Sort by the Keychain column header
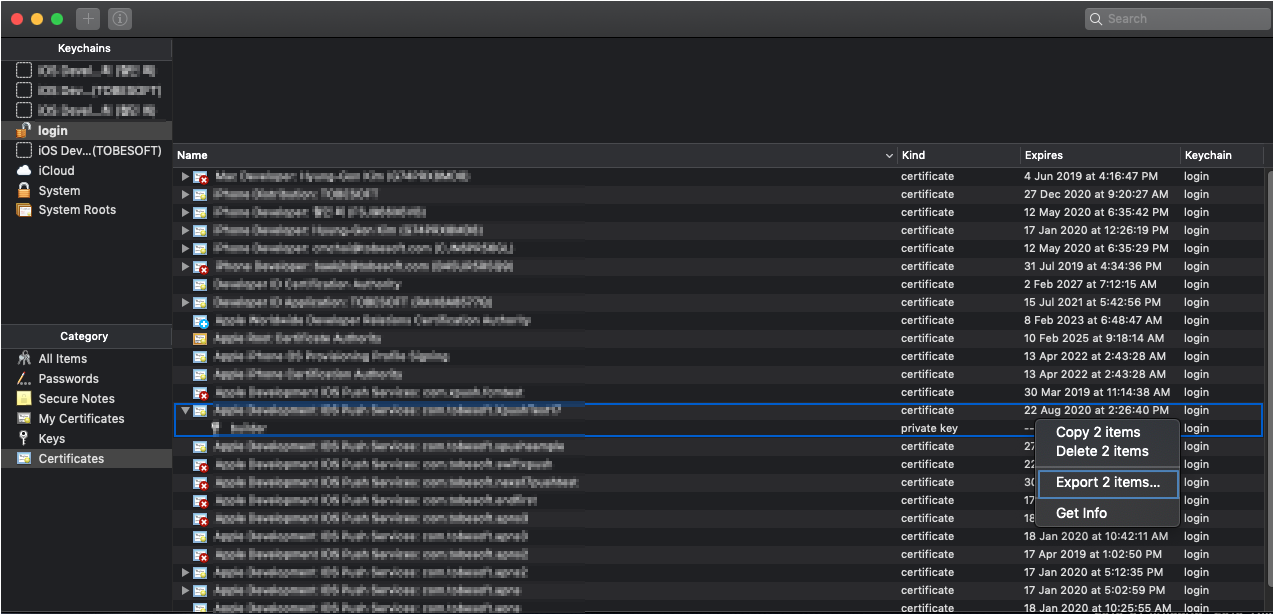1274x615 pixels. 1208,155
